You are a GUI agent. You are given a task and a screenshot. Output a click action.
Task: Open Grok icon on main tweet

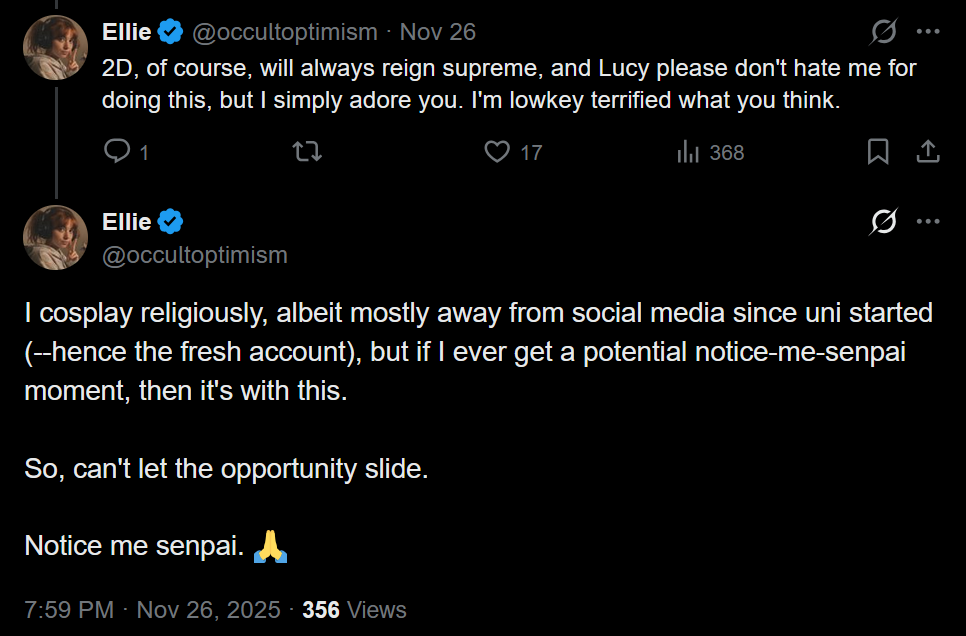[883, 222]
